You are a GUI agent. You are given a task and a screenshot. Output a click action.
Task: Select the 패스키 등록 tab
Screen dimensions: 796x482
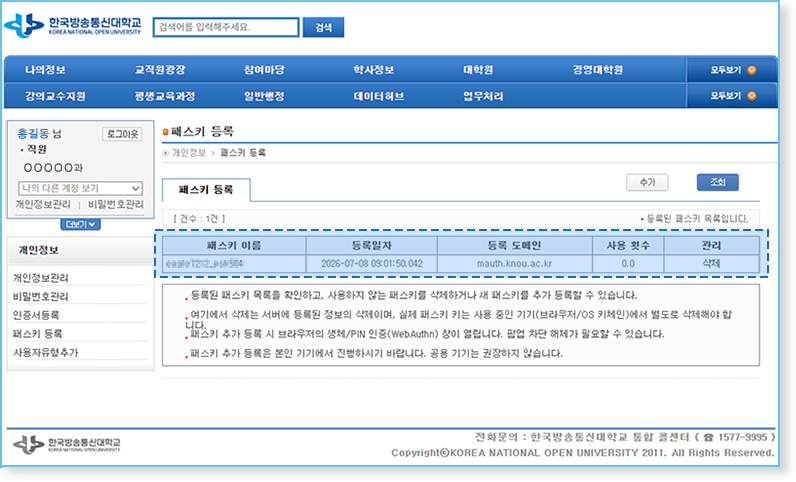click(x=206, y=190)
